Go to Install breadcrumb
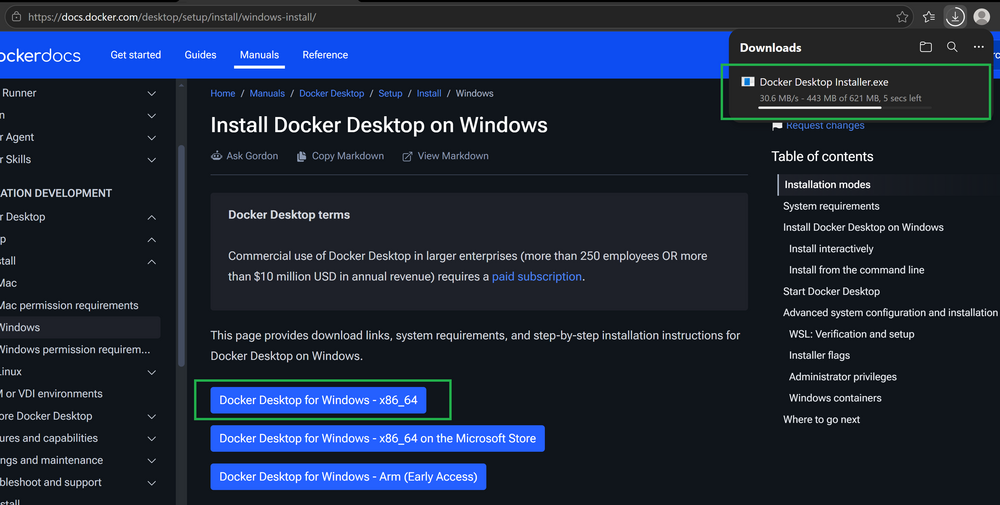Image resolution: width=1000 pixels, height=505 pixels. coord(429,93)
